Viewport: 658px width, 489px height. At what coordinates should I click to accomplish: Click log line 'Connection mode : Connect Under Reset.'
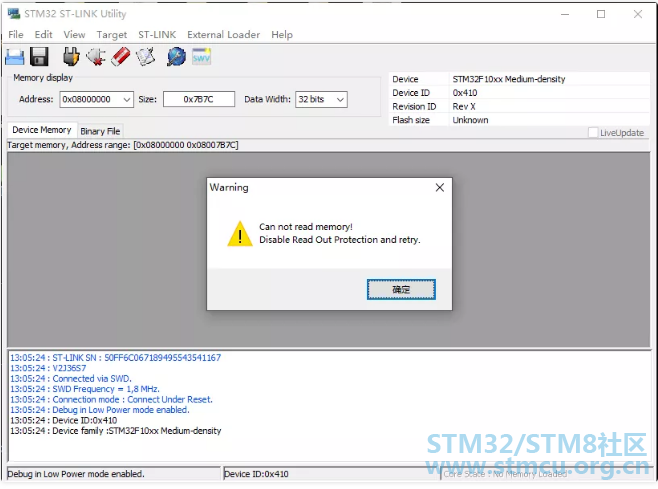coord(111,400)
